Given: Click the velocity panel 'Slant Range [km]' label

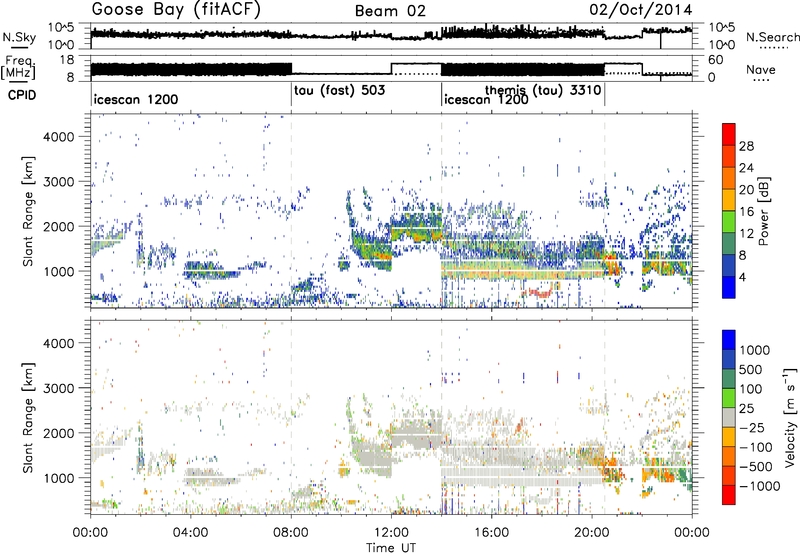Looking at the screenshot, I should pyautogui.click(x=29, y=417).
